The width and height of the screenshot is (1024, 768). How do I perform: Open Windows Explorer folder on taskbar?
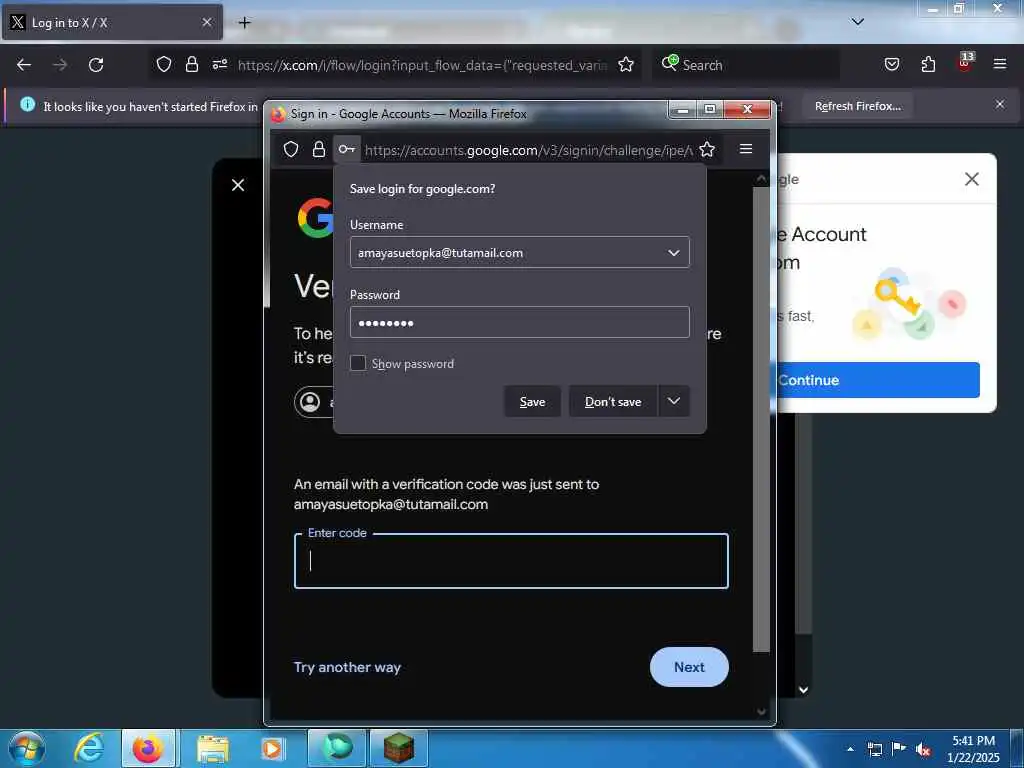point(213,748)
